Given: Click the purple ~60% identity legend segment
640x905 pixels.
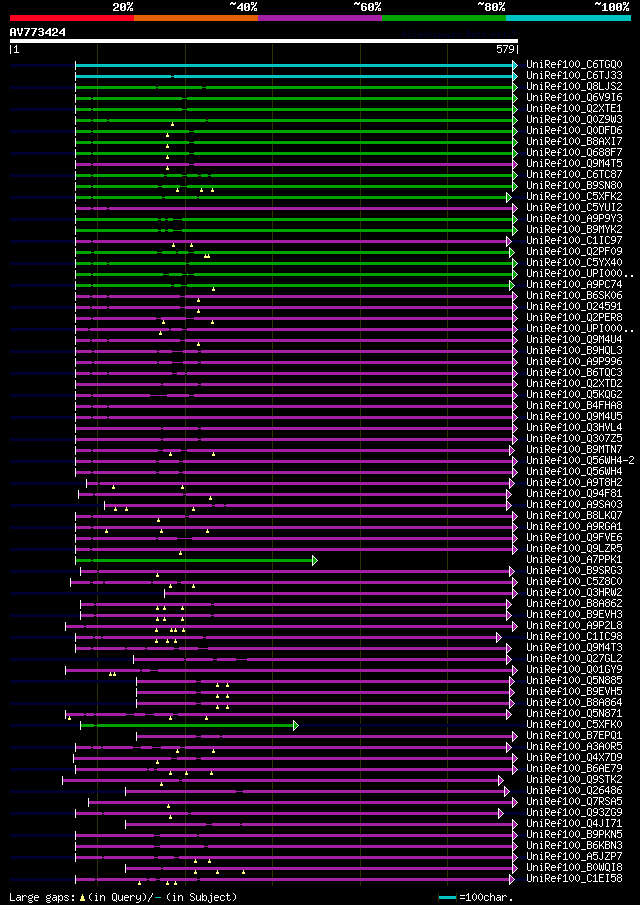Looking at the screenshot, I should click(x=320, y=18).
